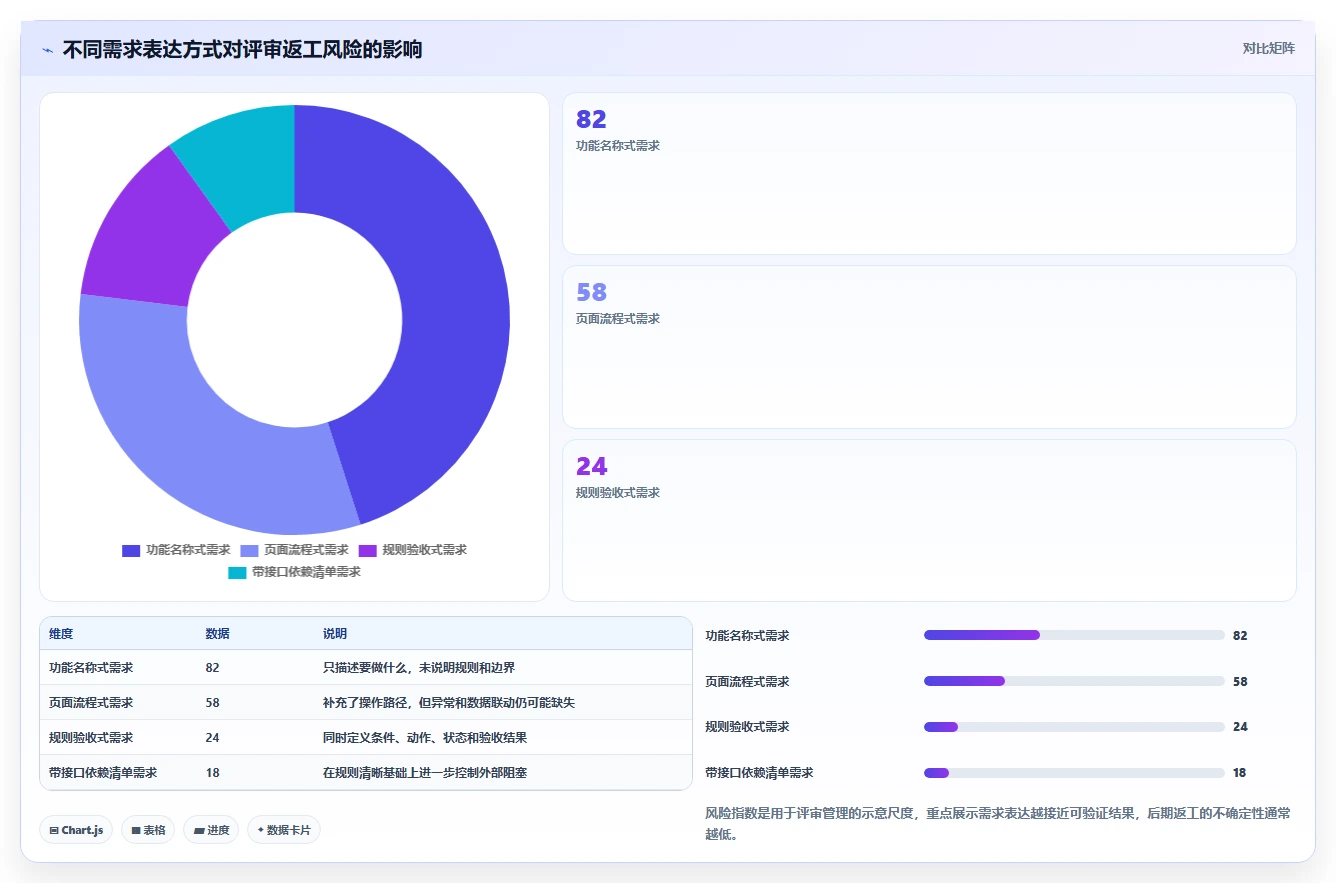The width and height of the screenshot is (1336, 883).
Task: Toggle the 功能名称式需求 legend swatch
Action: coord(131,550)
